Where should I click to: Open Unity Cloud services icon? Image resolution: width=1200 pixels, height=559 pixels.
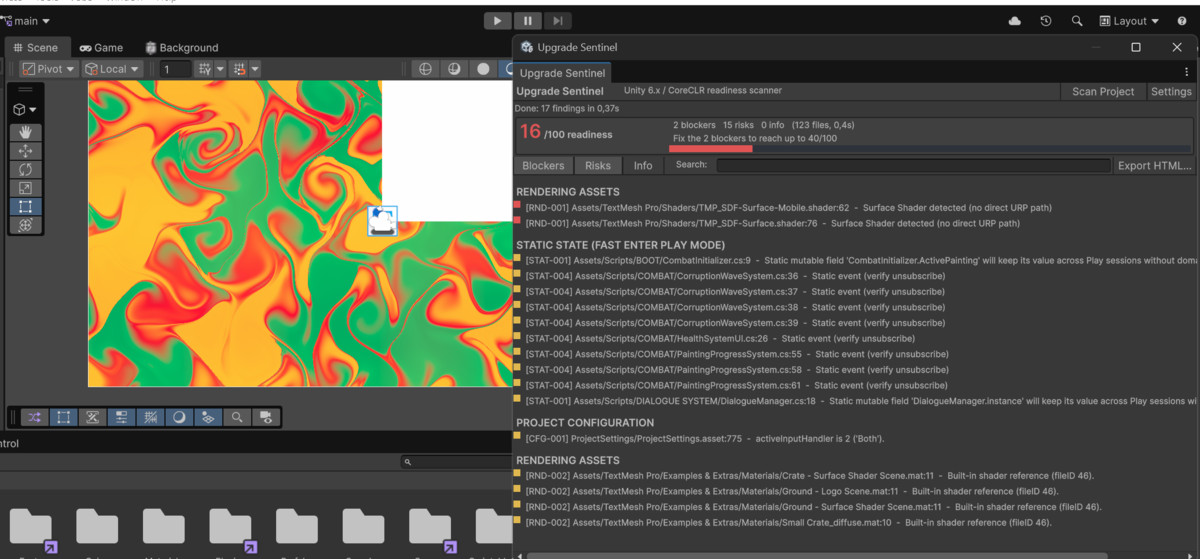coord(1015,21)
